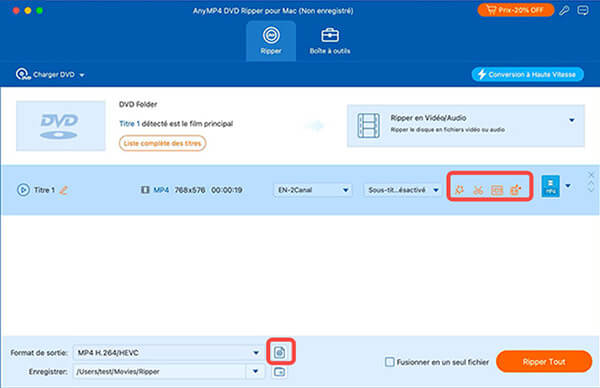Open custom profile settings icon
The height and width of the screenshot is (388, 600).
click(x=280, y=352)
